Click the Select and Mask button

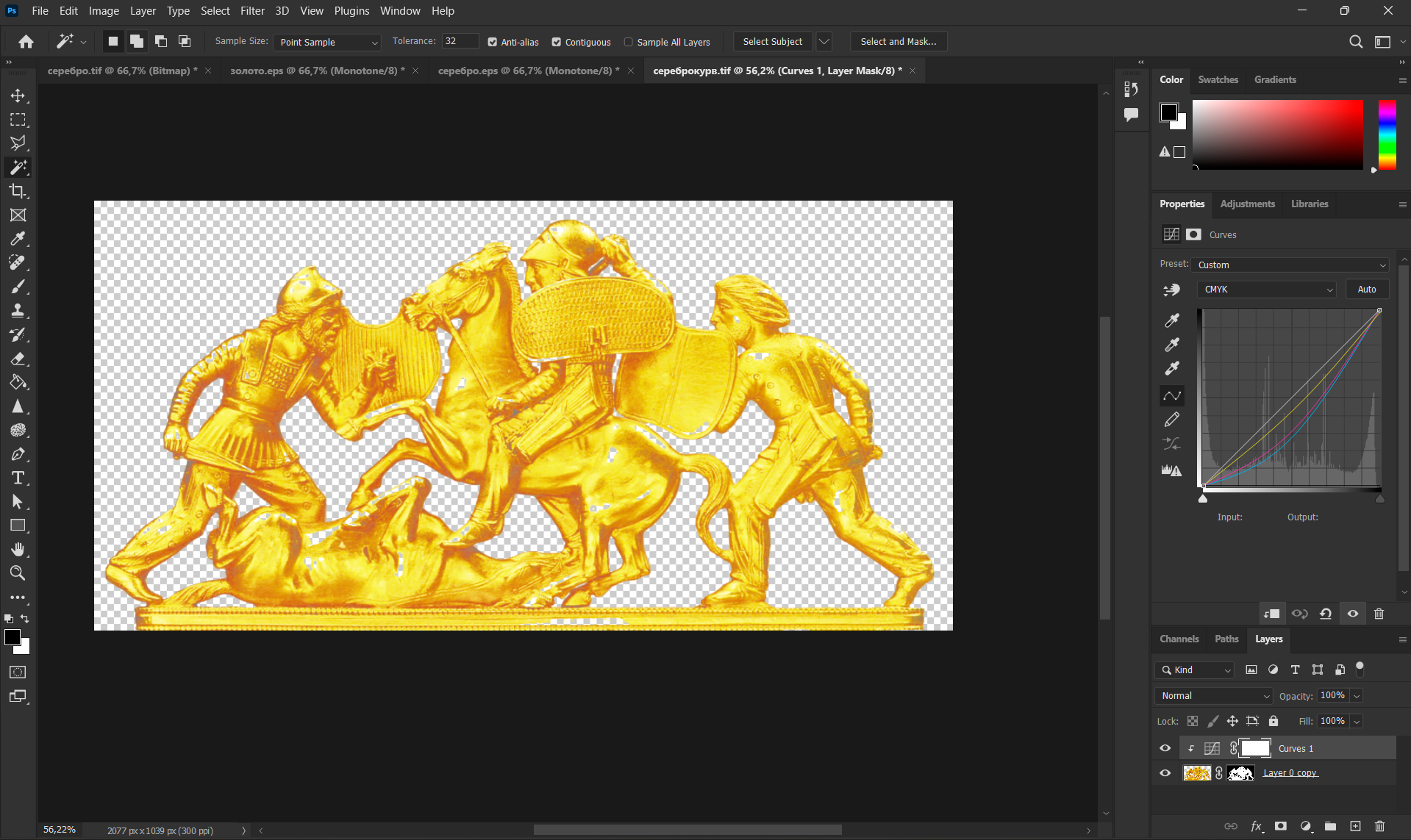pyautogui.click(x=899, y=42)
